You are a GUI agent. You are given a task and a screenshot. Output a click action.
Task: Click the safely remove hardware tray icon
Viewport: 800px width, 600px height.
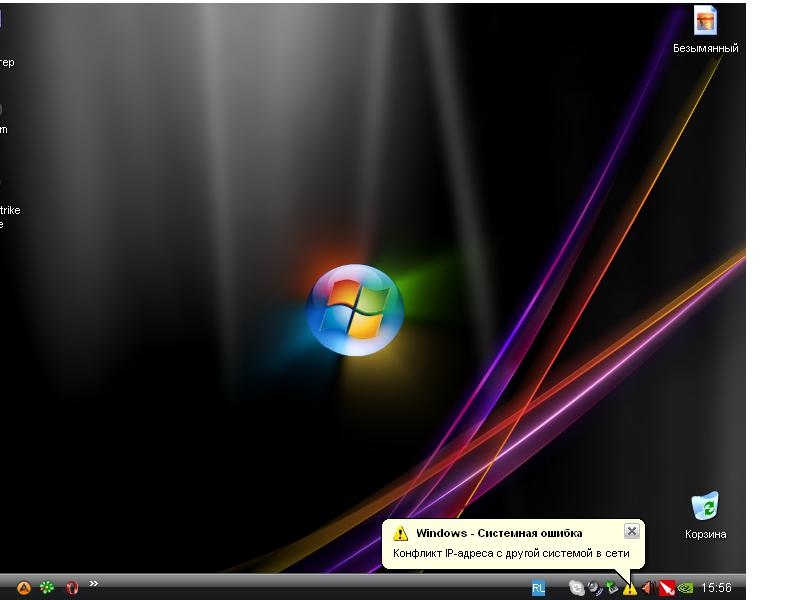tap(612, 588)
